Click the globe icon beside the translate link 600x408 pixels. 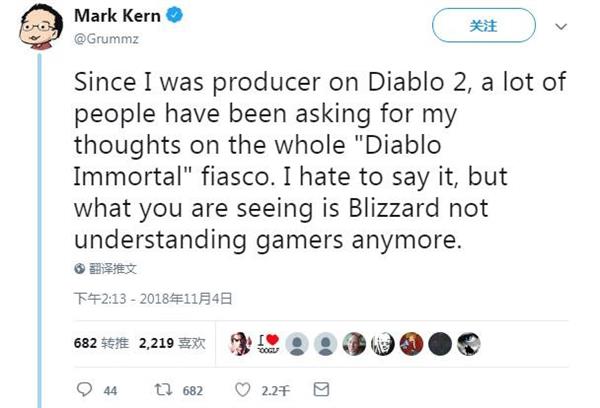click(x=81, y=269)
